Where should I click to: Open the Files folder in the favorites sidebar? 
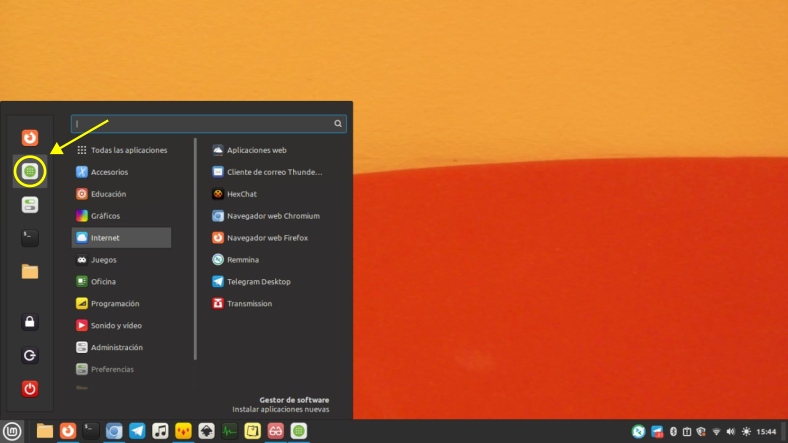click(x=30, y=272)
